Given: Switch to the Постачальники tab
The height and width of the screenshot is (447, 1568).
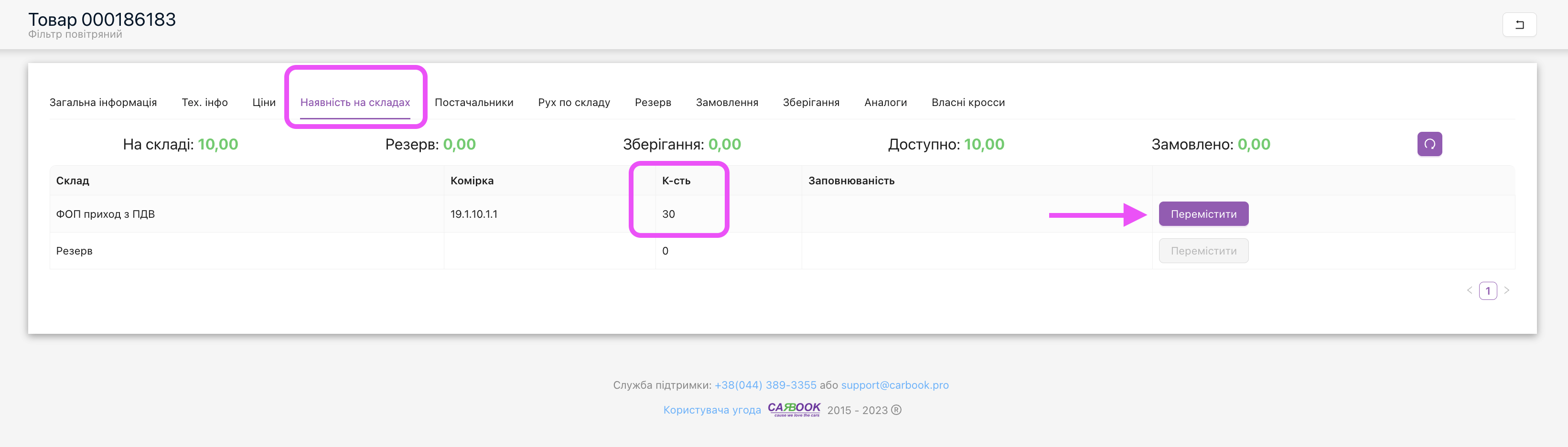Looking at the screenshot, I should coord(473,102).
